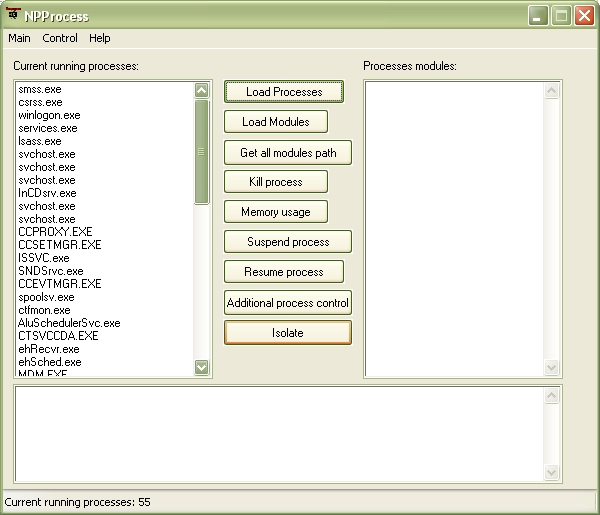Select ehSched.exe in process list
Viewport: 600px width, 515px height.
[x=105, y=362]
